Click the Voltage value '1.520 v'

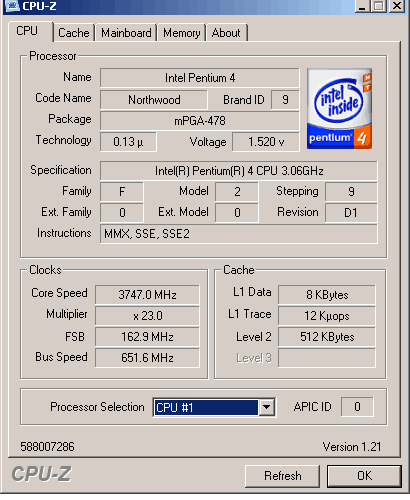(x=266, y=142)
